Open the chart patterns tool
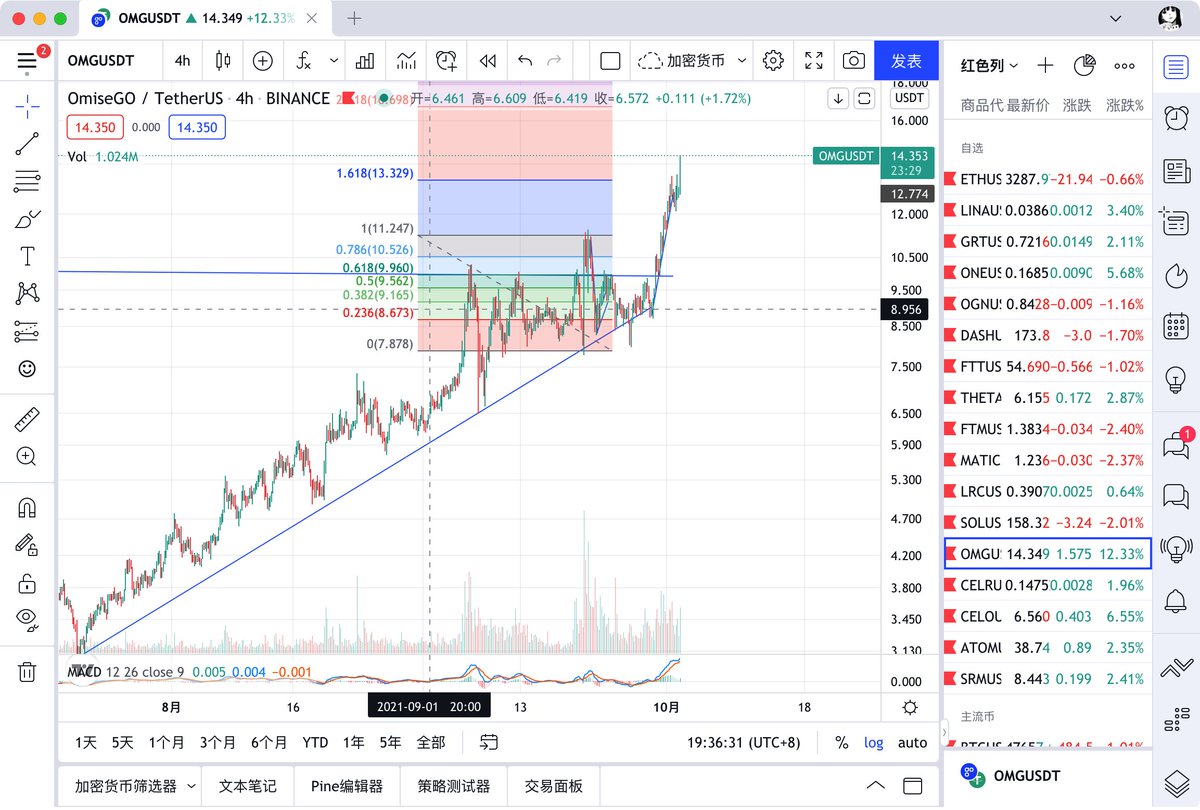Image resolution: width=1200 pixels, height=810 pixels. [x=27, y=293]
